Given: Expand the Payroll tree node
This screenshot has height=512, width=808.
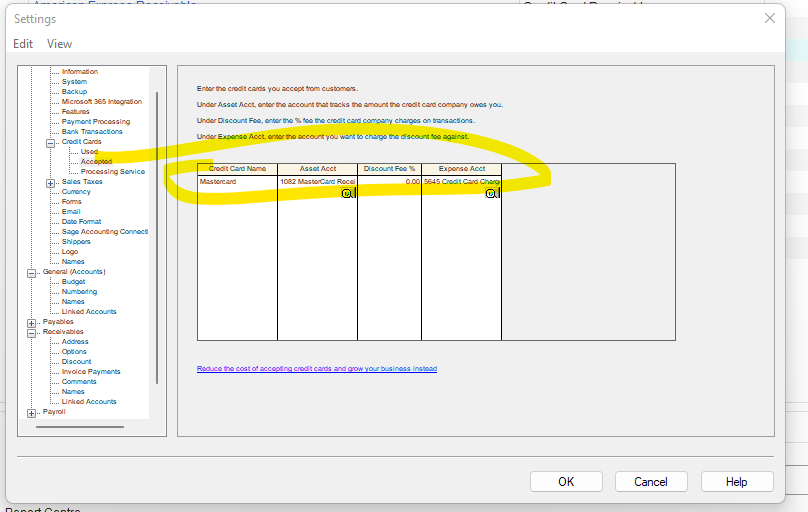Looking at the screenshot, I should [x=31, y=414].
